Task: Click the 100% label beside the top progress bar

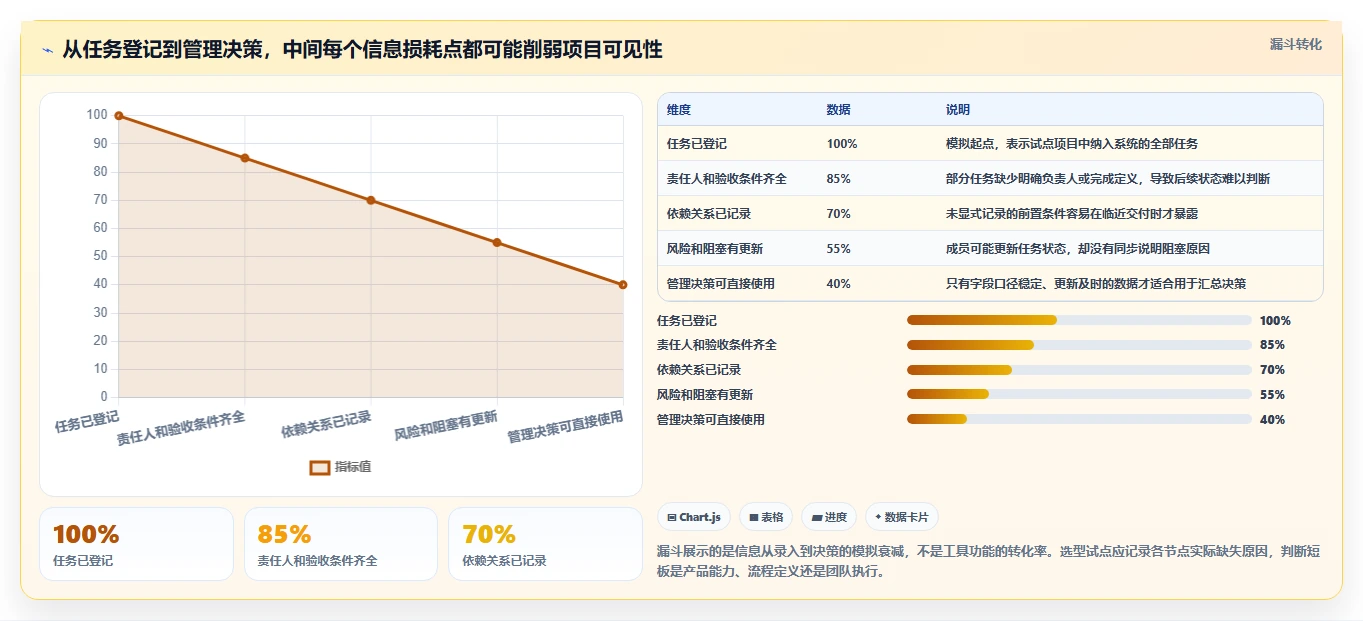Action: click(1275, 321)
